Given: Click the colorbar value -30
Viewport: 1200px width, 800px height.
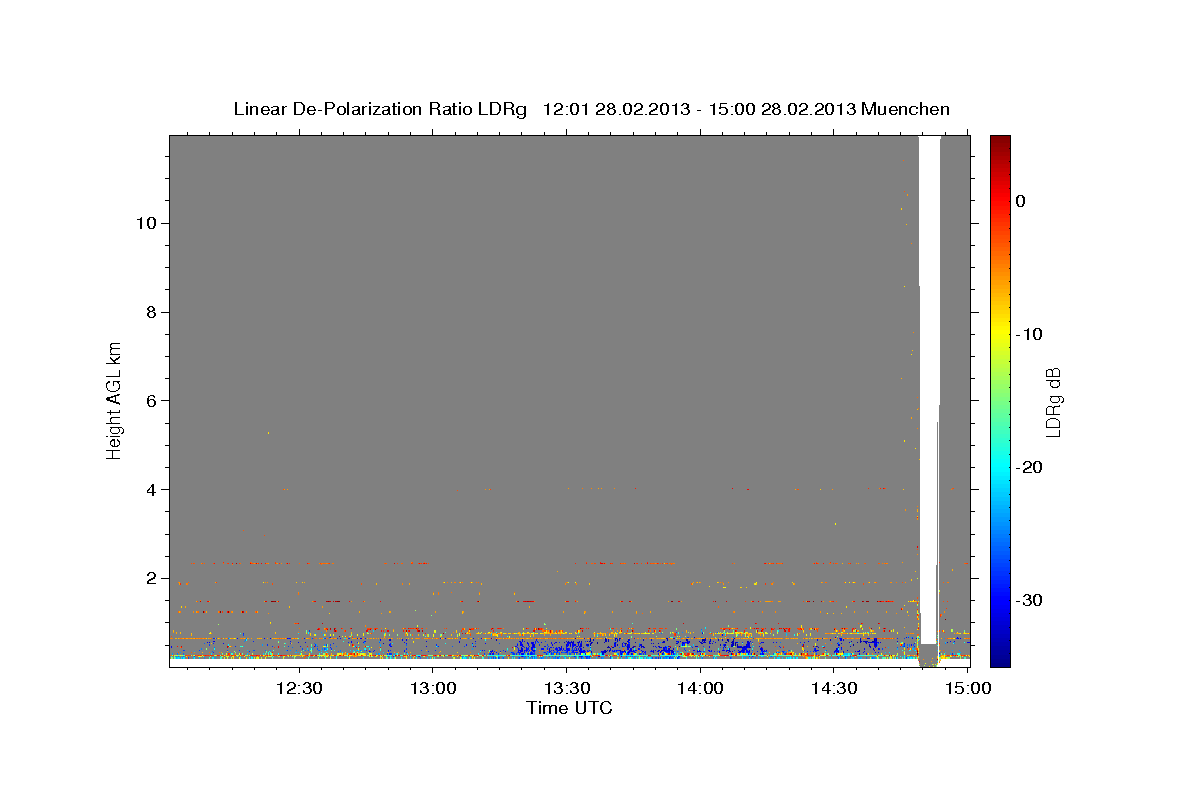Looking at the screenshot, I should pos(1029,600).
